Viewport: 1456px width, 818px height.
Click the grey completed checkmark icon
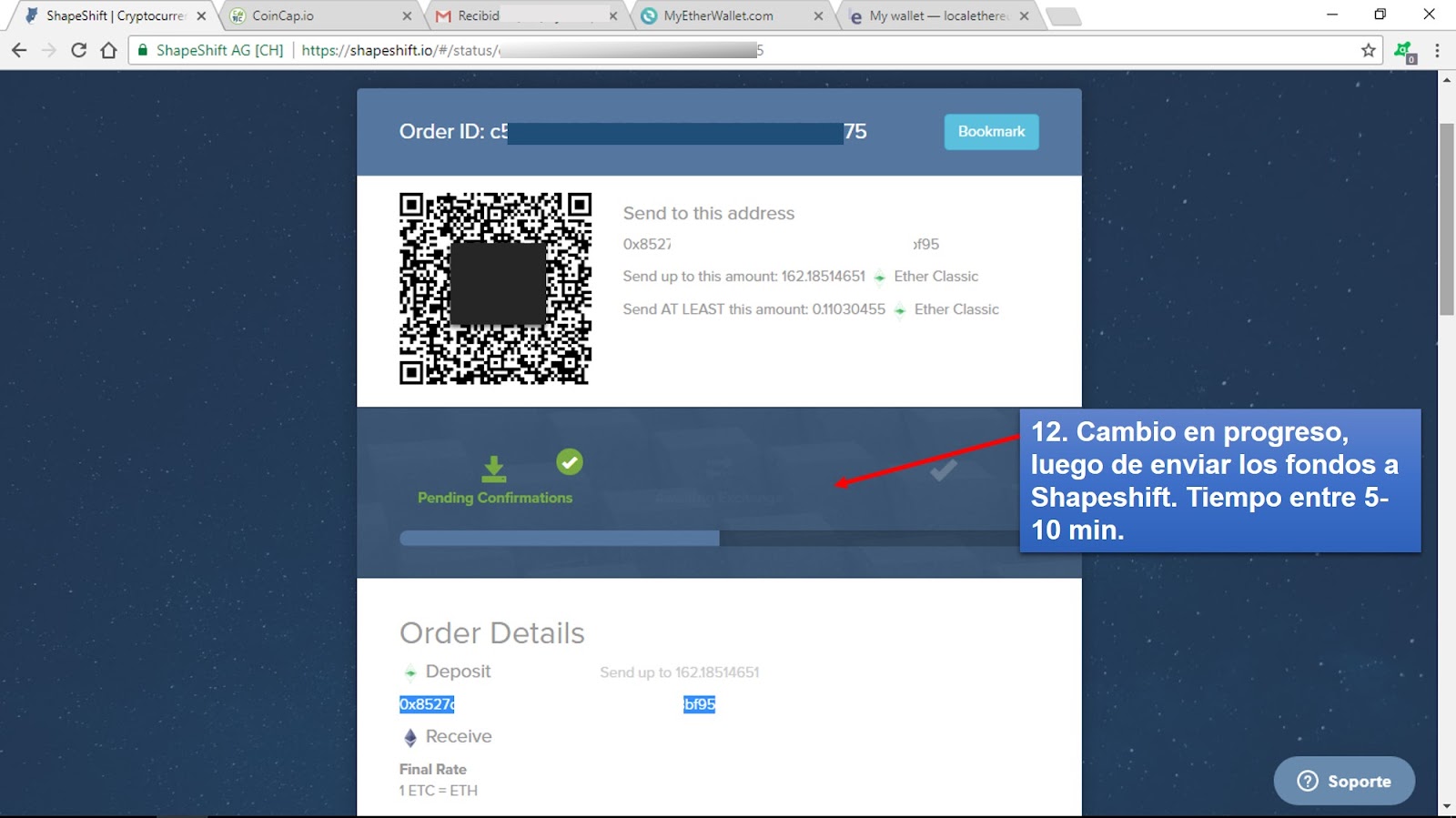point(943,470)
